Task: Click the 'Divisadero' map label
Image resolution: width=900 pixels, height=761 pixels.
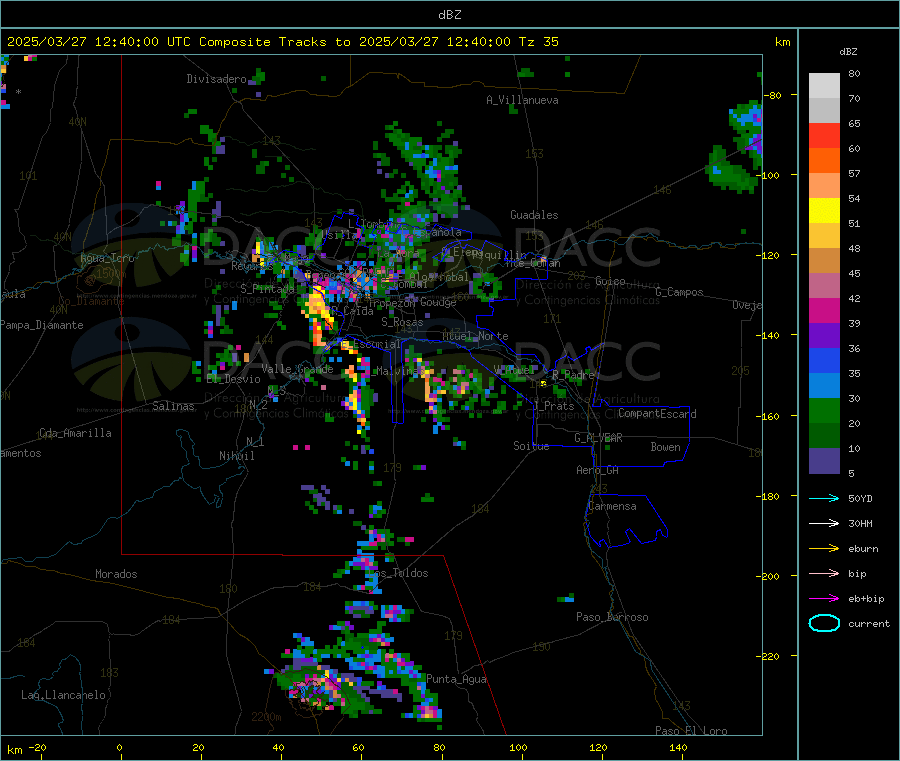Action: pyautogui.click(x=216, y=79)
